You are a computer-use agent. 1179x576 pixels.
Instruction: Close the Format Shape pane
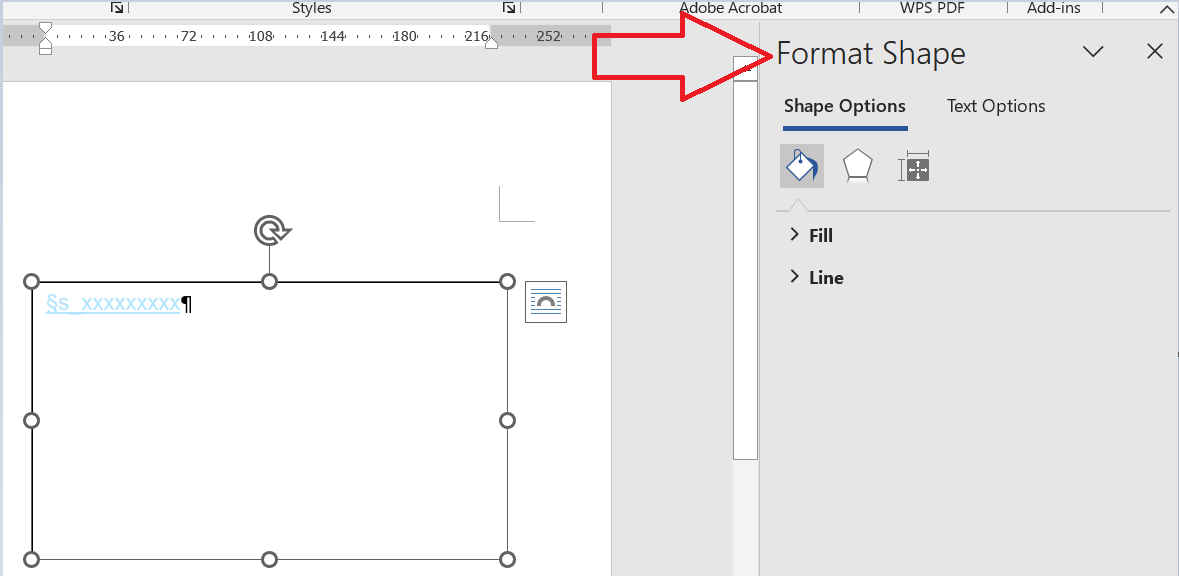pos(1154,52)
